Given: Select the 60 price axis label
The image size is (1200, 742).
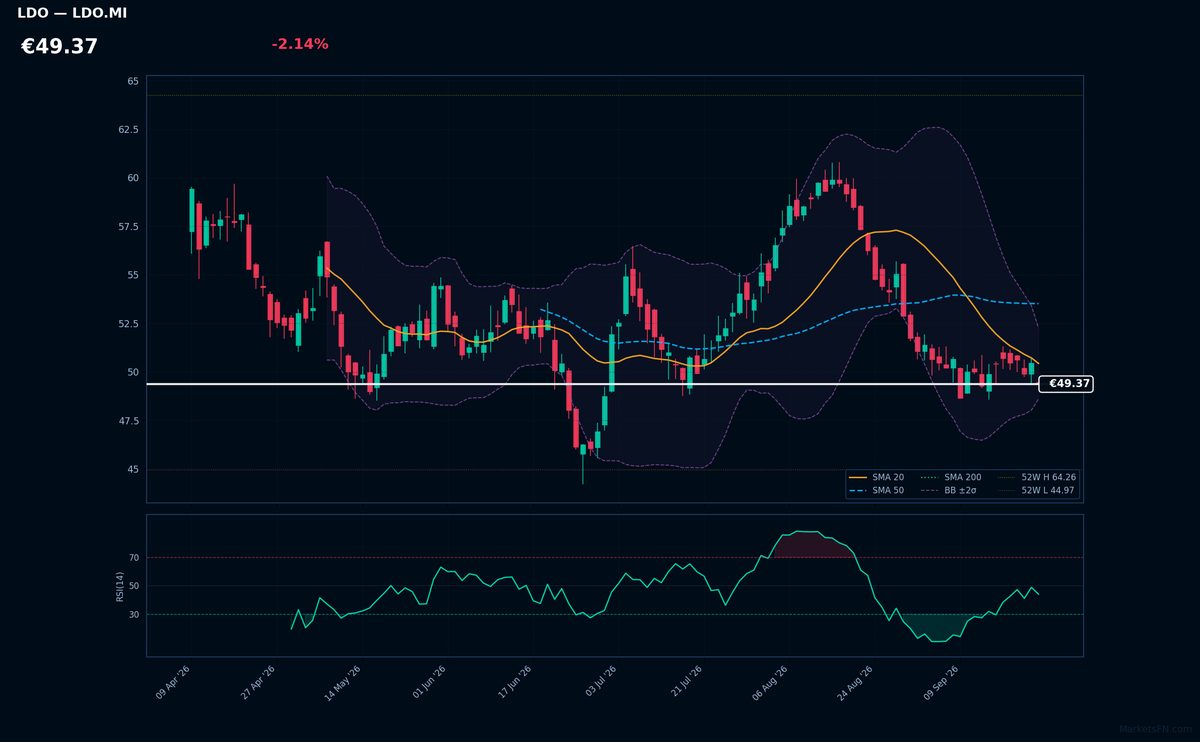Looking at the screenshot, I should [x=133, y=178].
